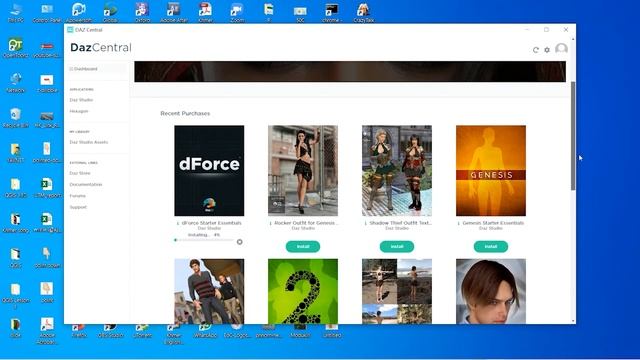The image size is (640, 360).
Task: Install the Genesis Starter Essentials
Action: [491, 247]
